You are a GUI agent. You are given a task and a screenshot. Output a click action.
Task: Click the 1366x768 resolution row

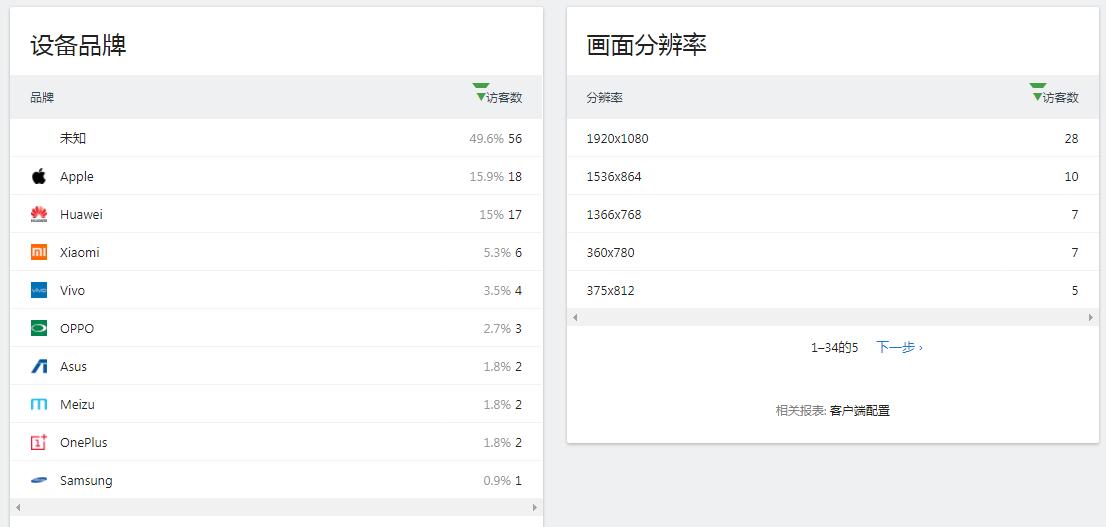[x=832, y=214]
